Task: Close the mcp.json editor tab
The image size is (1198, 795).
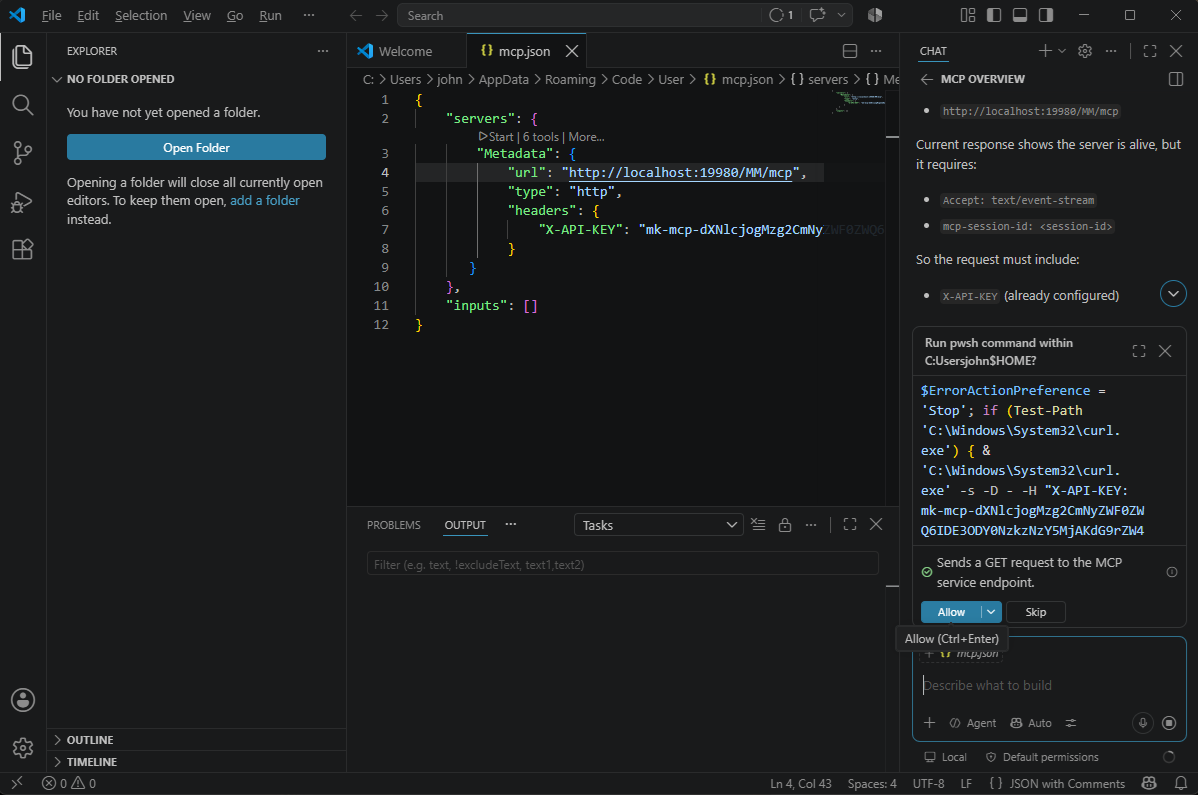Action: pos(571,51)
